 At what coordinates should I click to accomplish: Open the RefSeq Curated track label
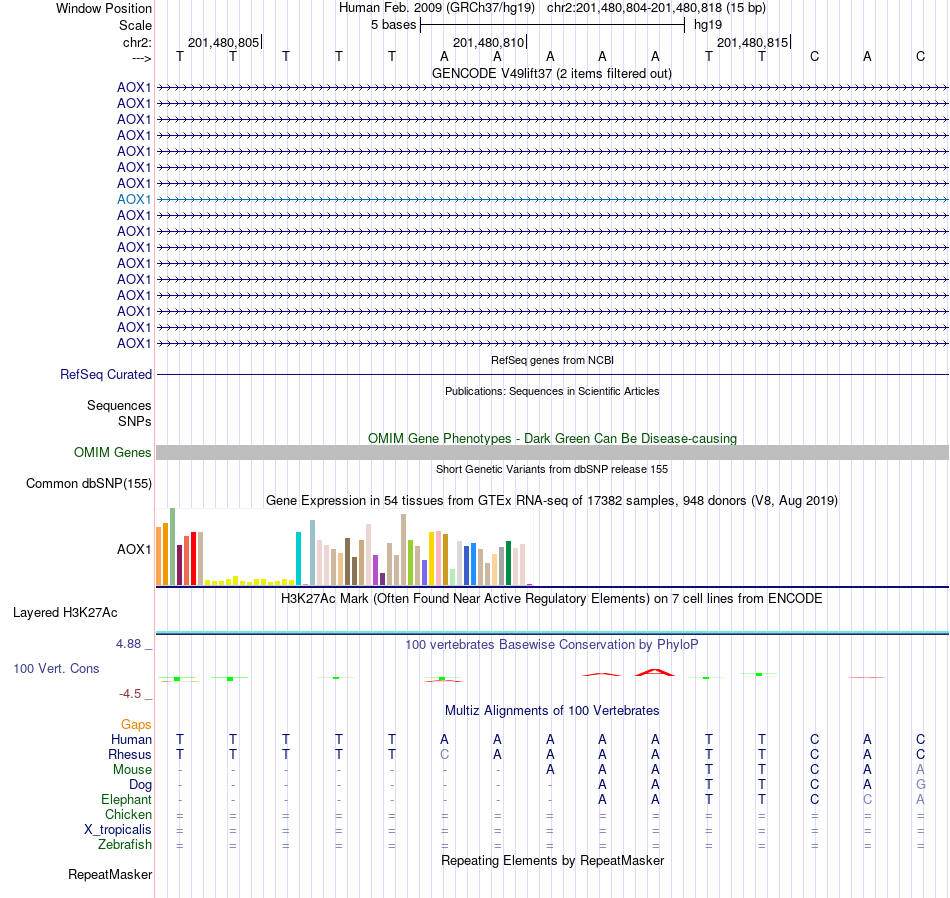click(x=106, y=374)
